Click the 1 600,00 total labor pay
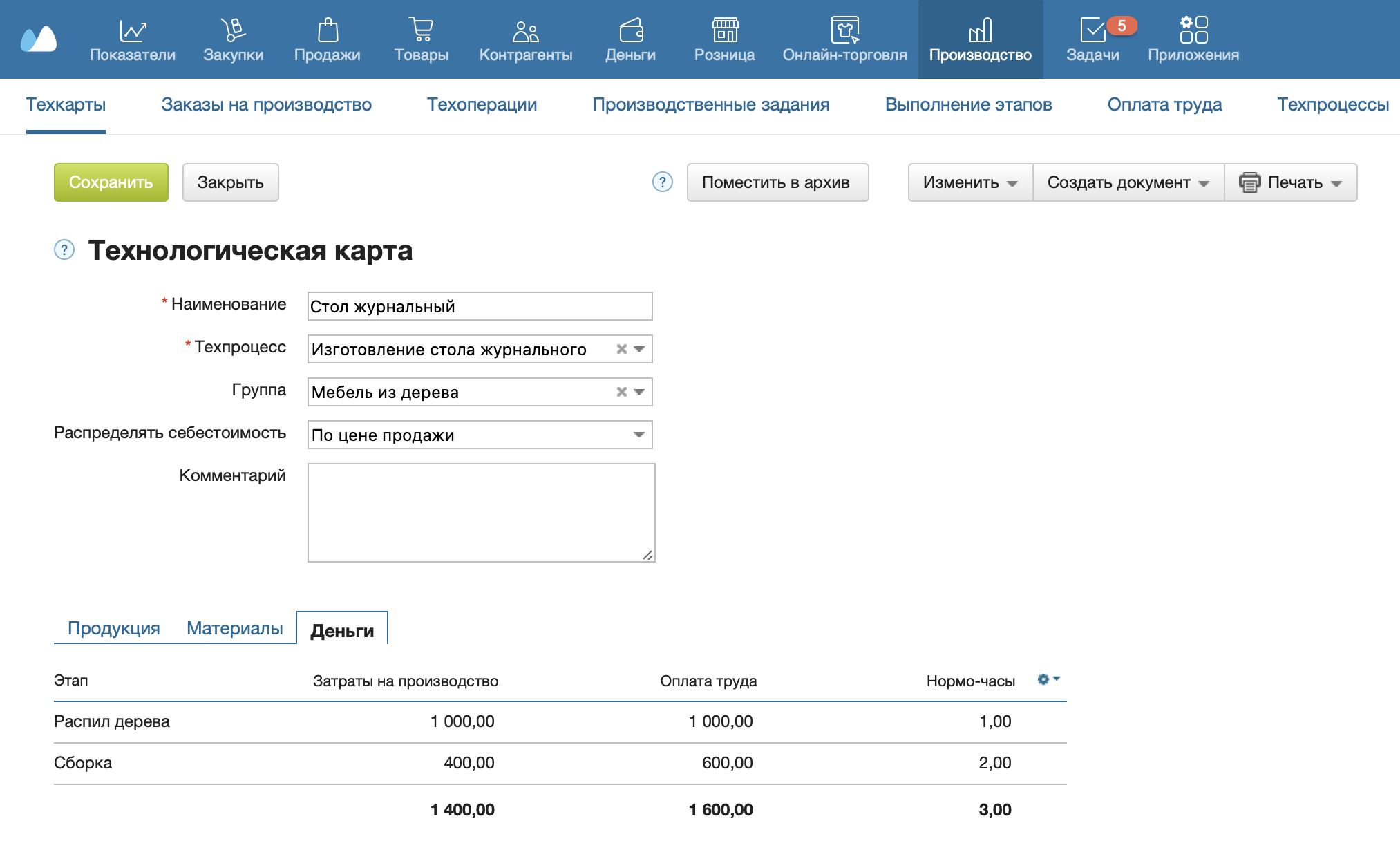This screenshot has width=1400, height=850. 721,810
